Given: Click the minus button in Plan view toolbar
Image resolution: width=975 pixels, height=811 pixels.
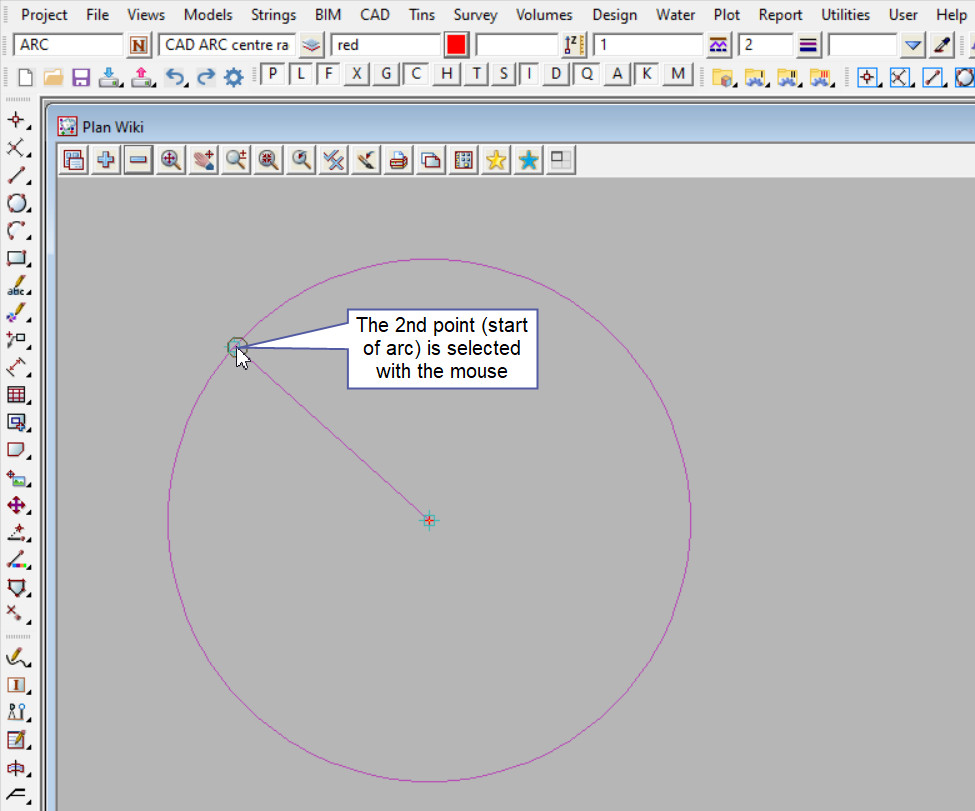Looking at the screenshot, I should point(138,160).
